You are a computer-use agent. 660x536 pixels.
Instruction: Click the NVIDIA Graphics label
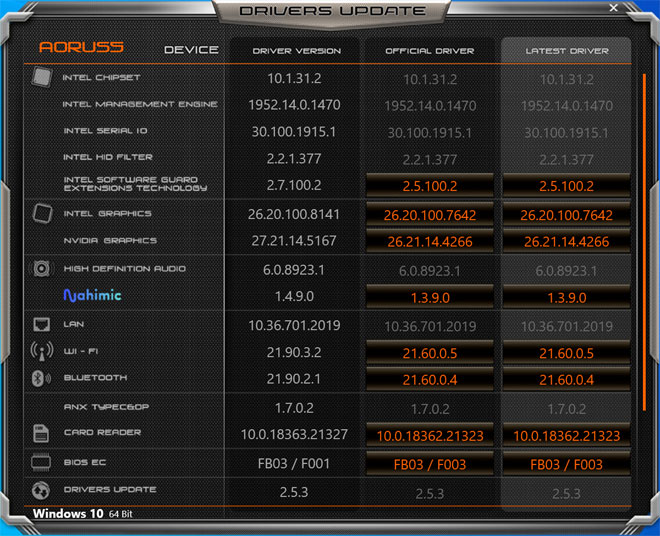(x=110, y=240)
